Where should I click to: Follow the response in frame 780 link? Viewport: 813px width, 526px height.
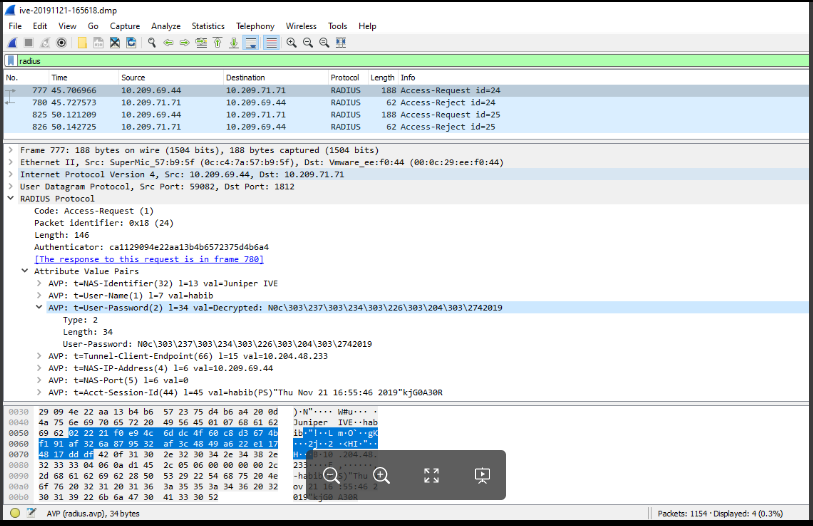coord(149,259)
